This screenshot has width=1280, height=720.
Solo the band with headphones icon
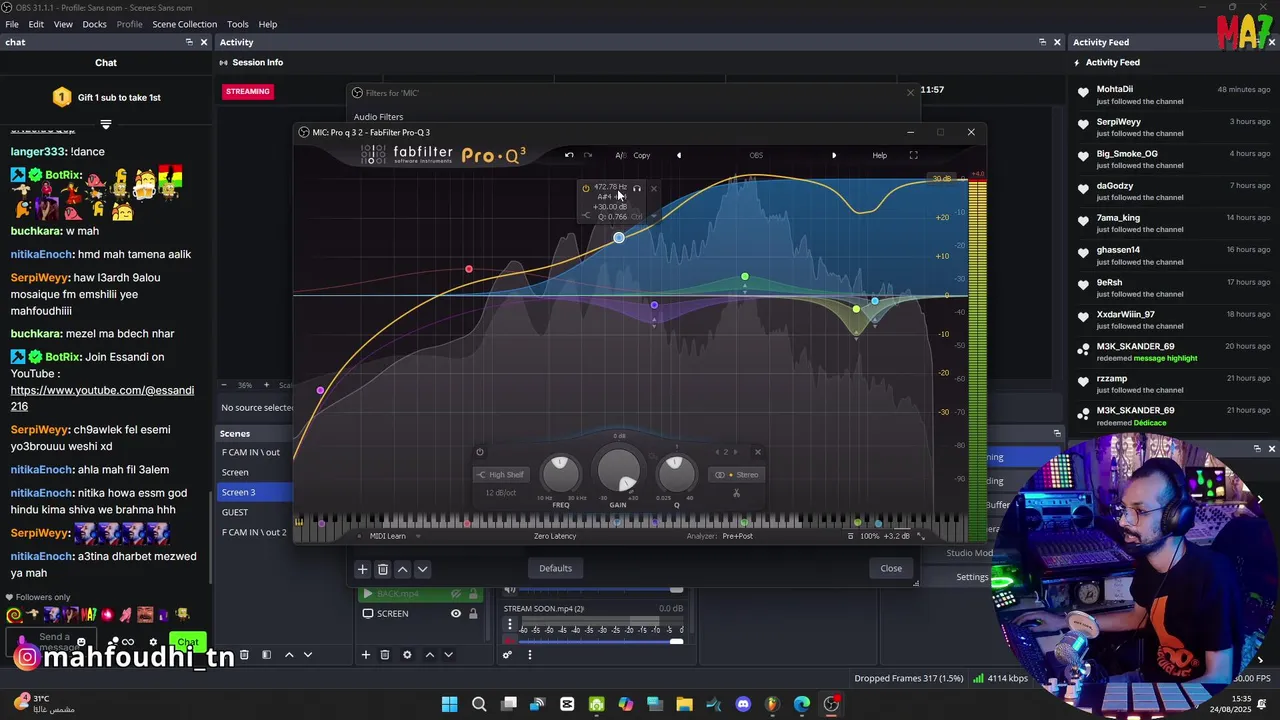637,188
